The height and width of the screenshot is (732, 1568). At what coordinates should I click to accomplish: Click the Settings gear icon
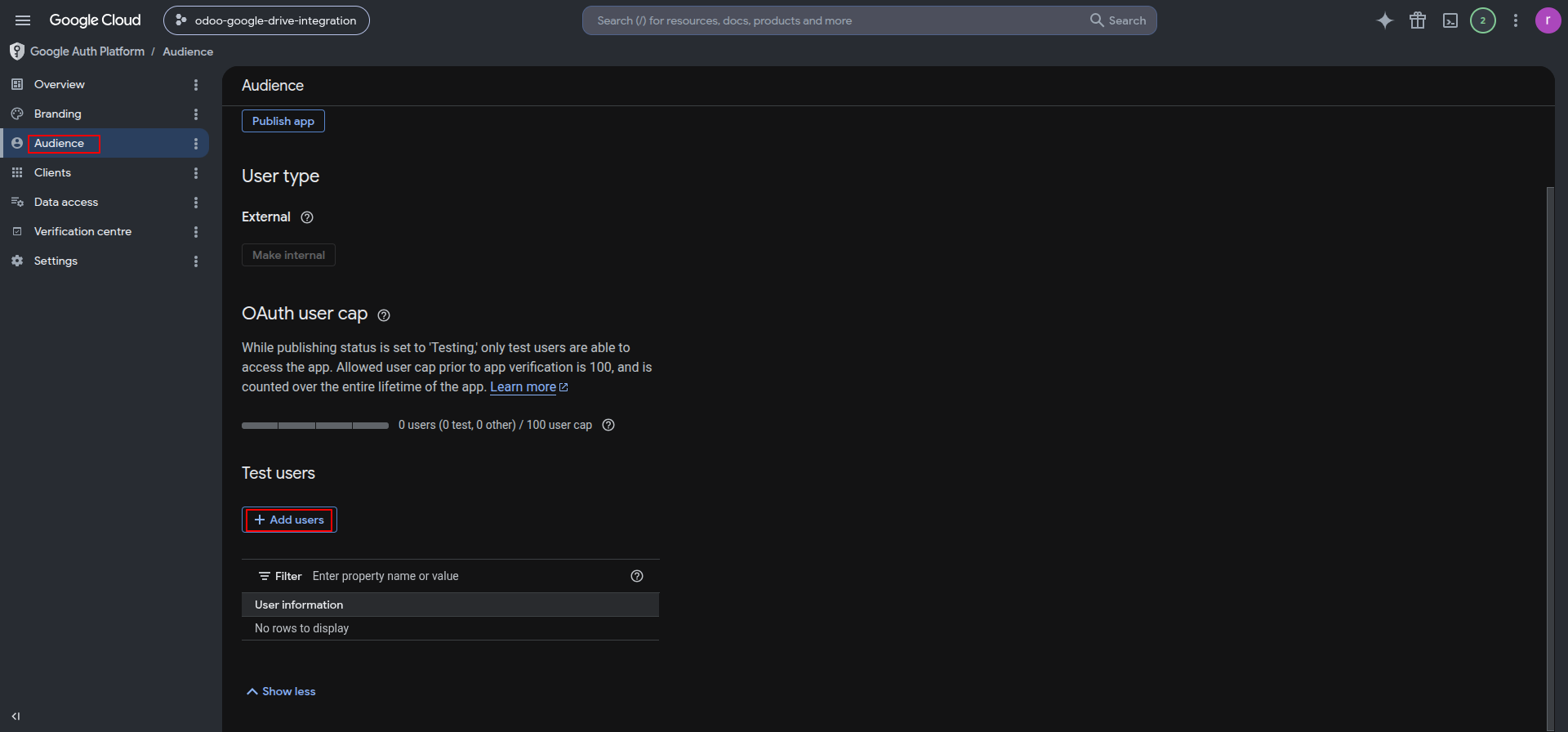(x=17, y=261)
